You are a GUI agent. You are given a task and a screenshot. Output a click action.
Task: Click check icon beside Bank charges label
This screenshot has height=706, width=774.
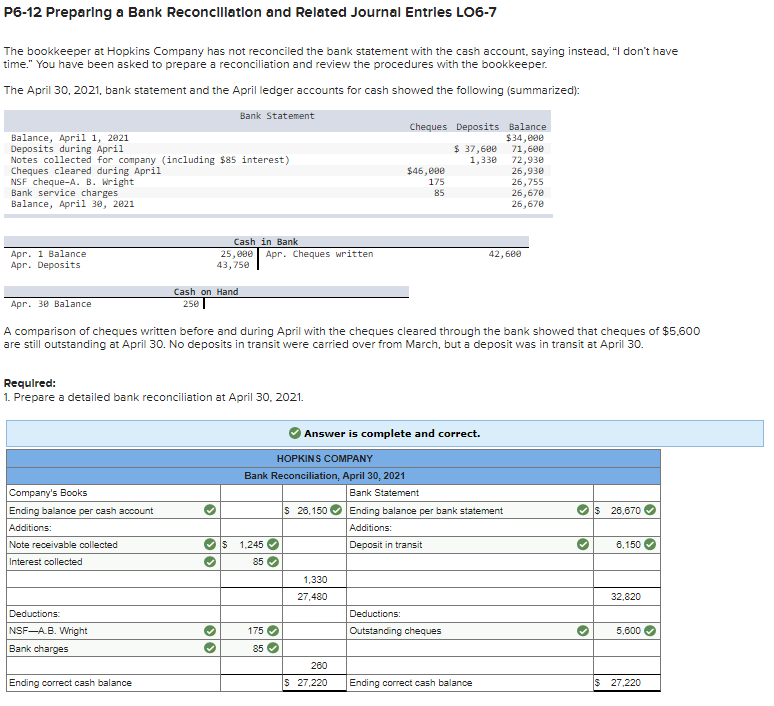tap(210, 648)
